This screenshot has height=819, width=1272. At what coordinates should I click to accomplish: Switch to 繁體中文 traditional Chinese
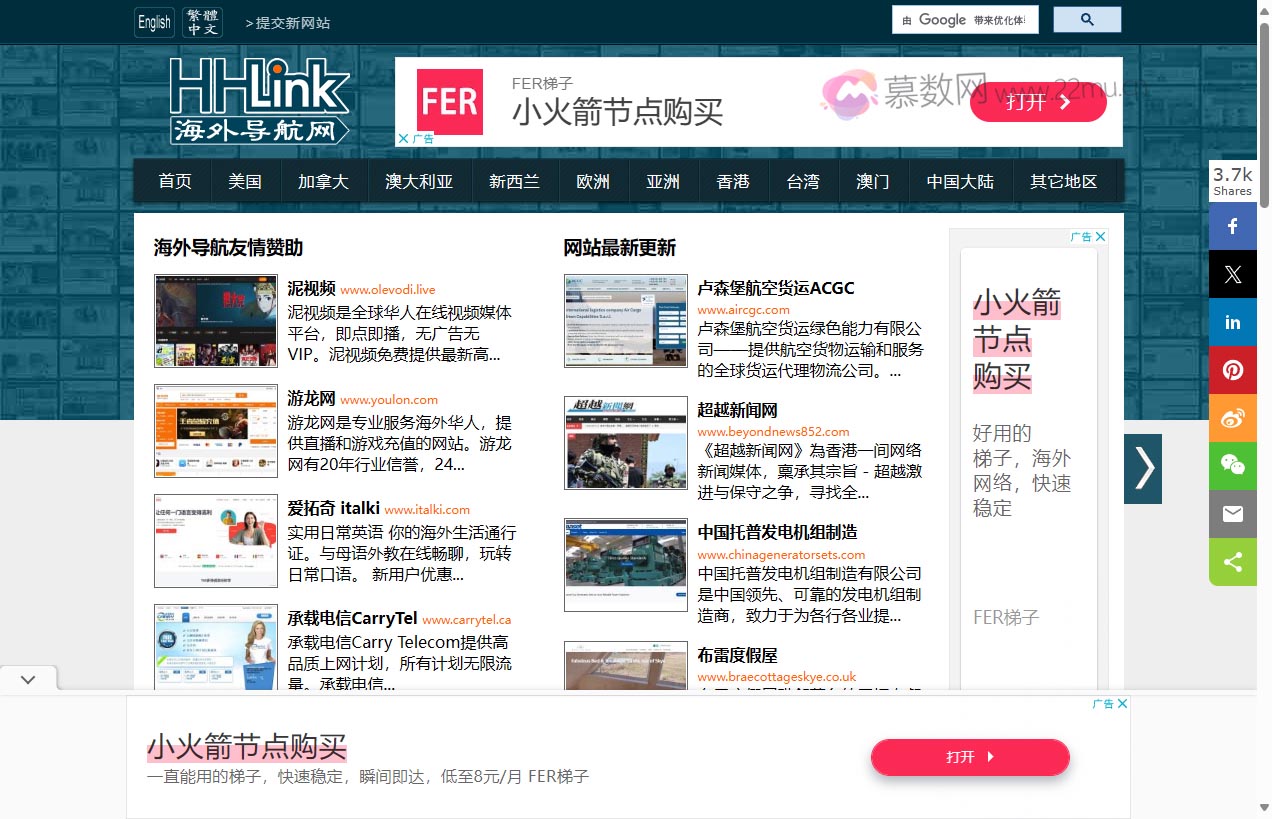click(202, 21)
